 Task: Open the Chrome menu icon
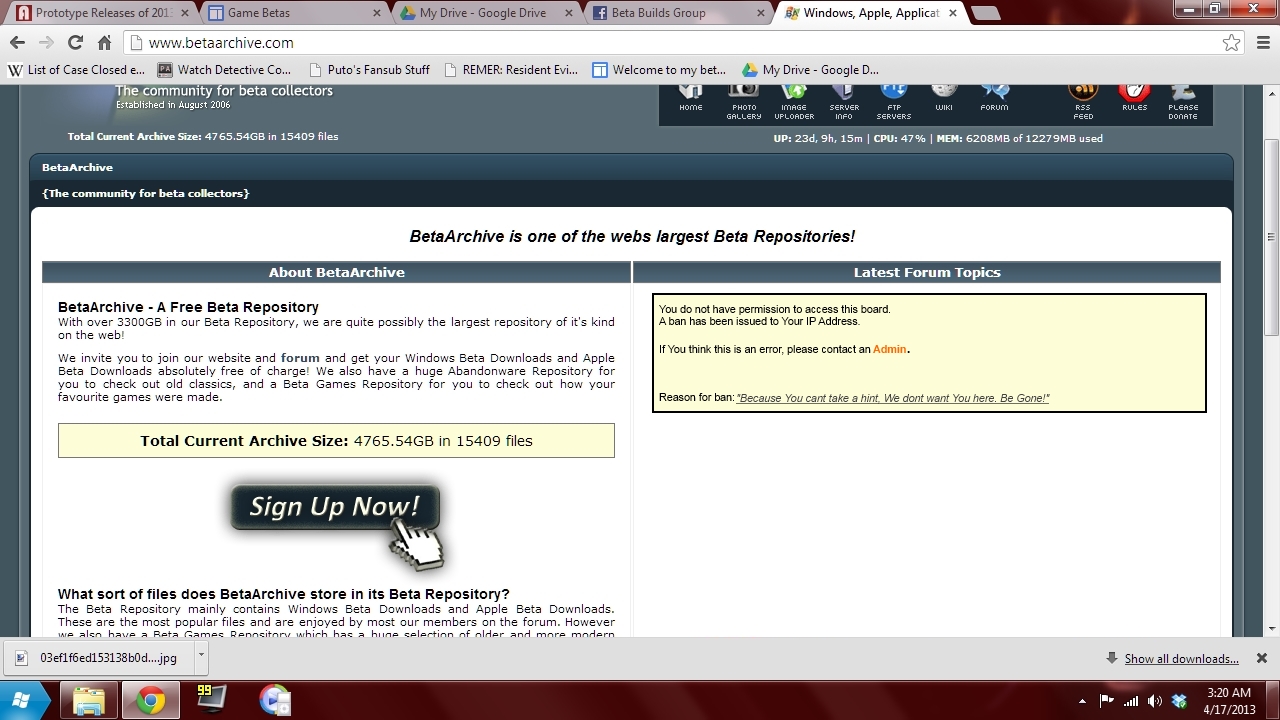pos(1262,43)
